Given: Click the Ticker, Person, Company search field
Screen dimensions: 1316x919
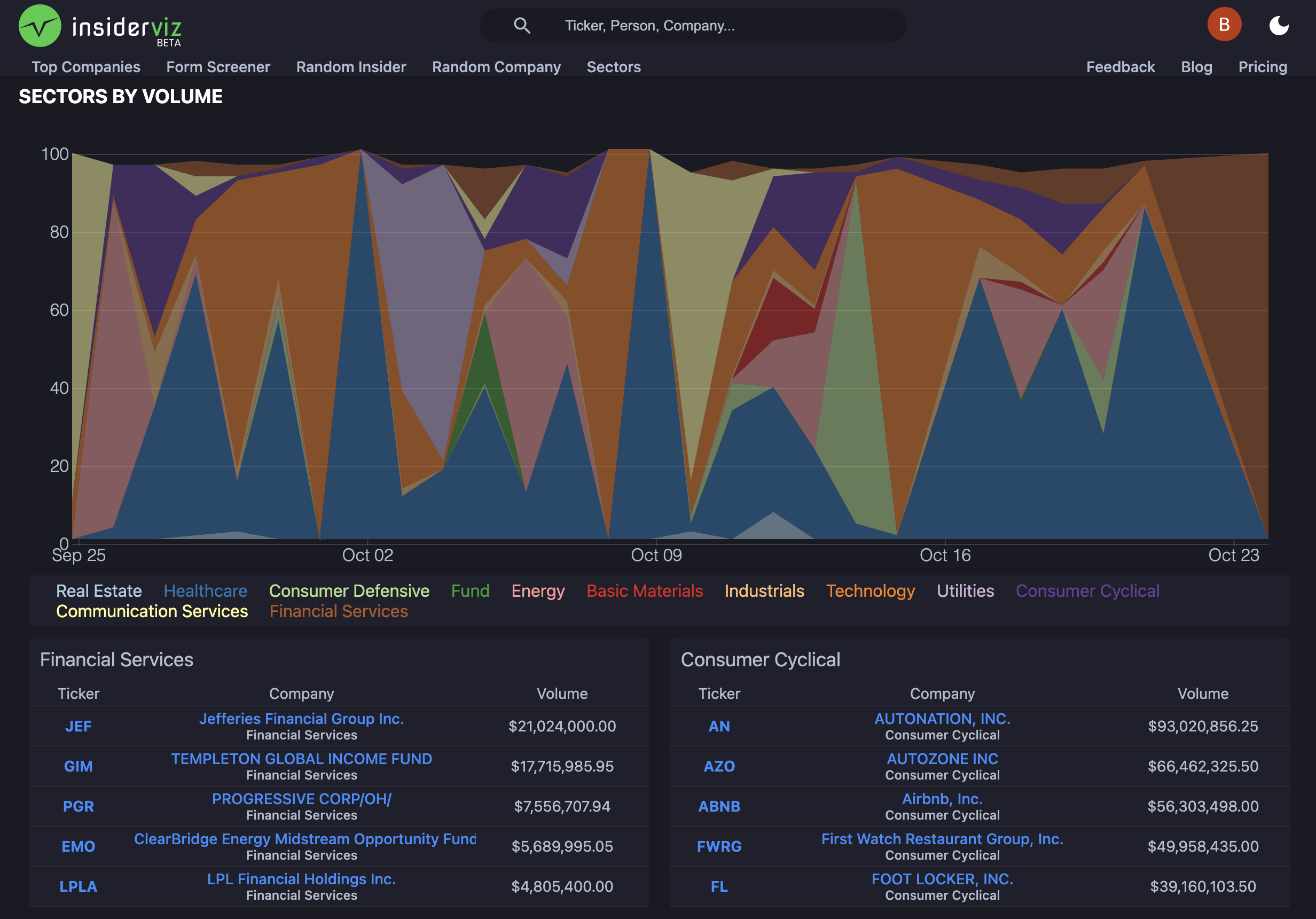Looking at the screenshot, I should pos(693,25).
